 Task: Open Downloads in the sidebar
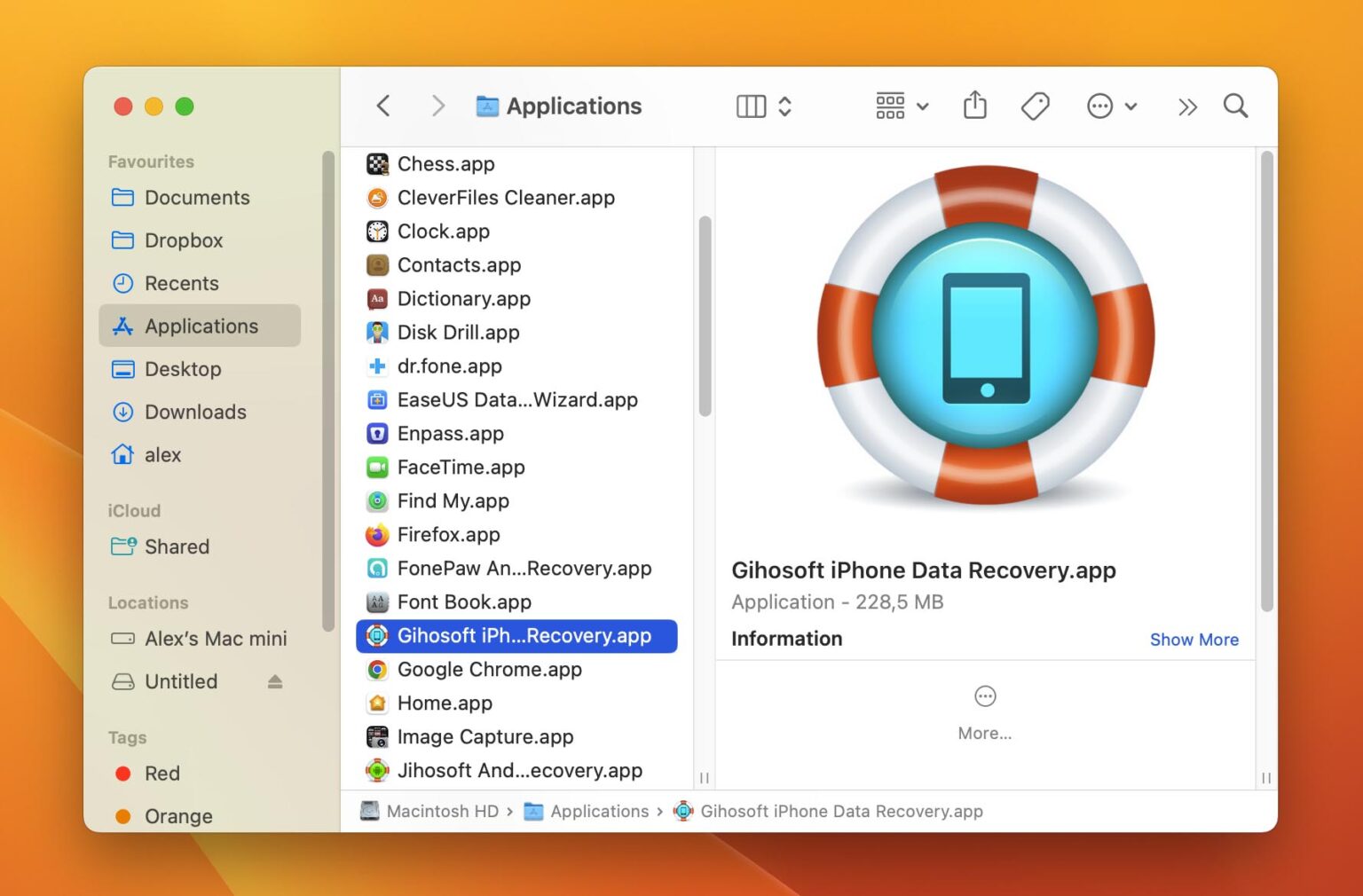(x=195, y=412)
